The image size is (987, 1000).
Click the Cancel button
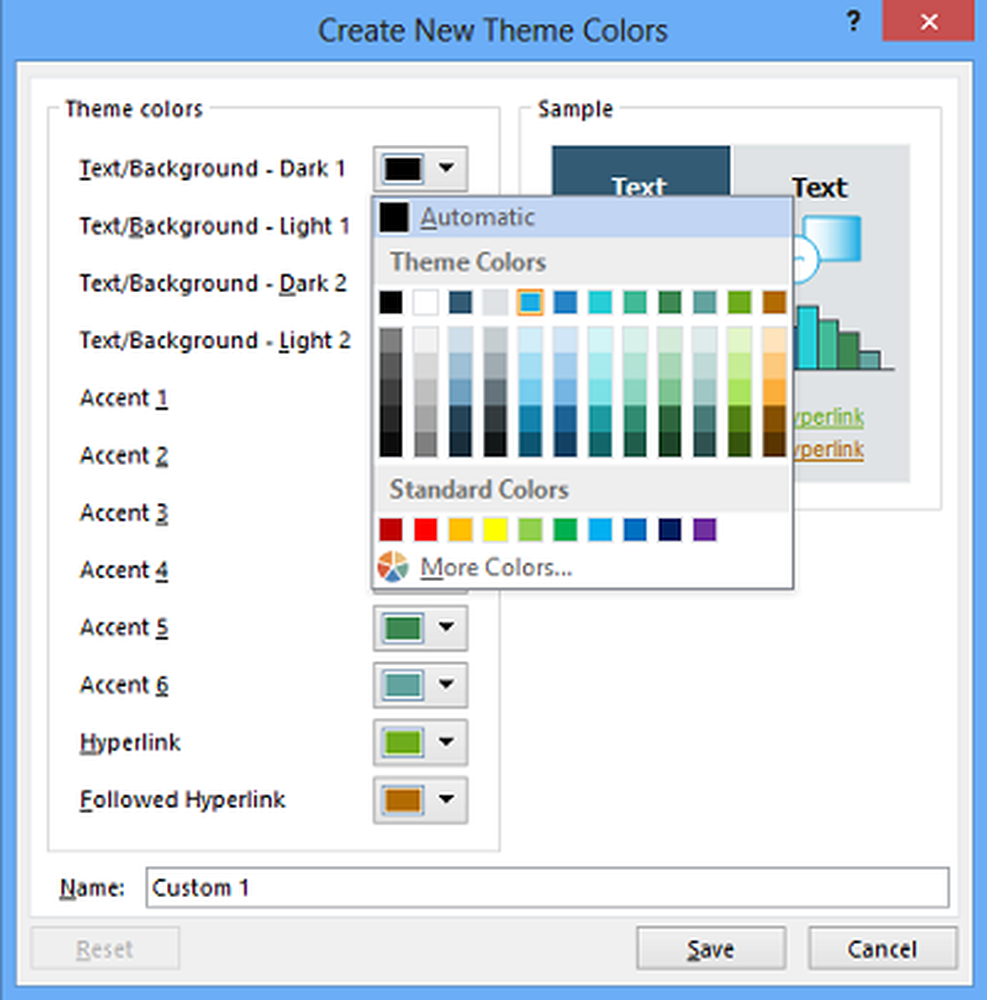pyautogui.click(x=882, y=949)
